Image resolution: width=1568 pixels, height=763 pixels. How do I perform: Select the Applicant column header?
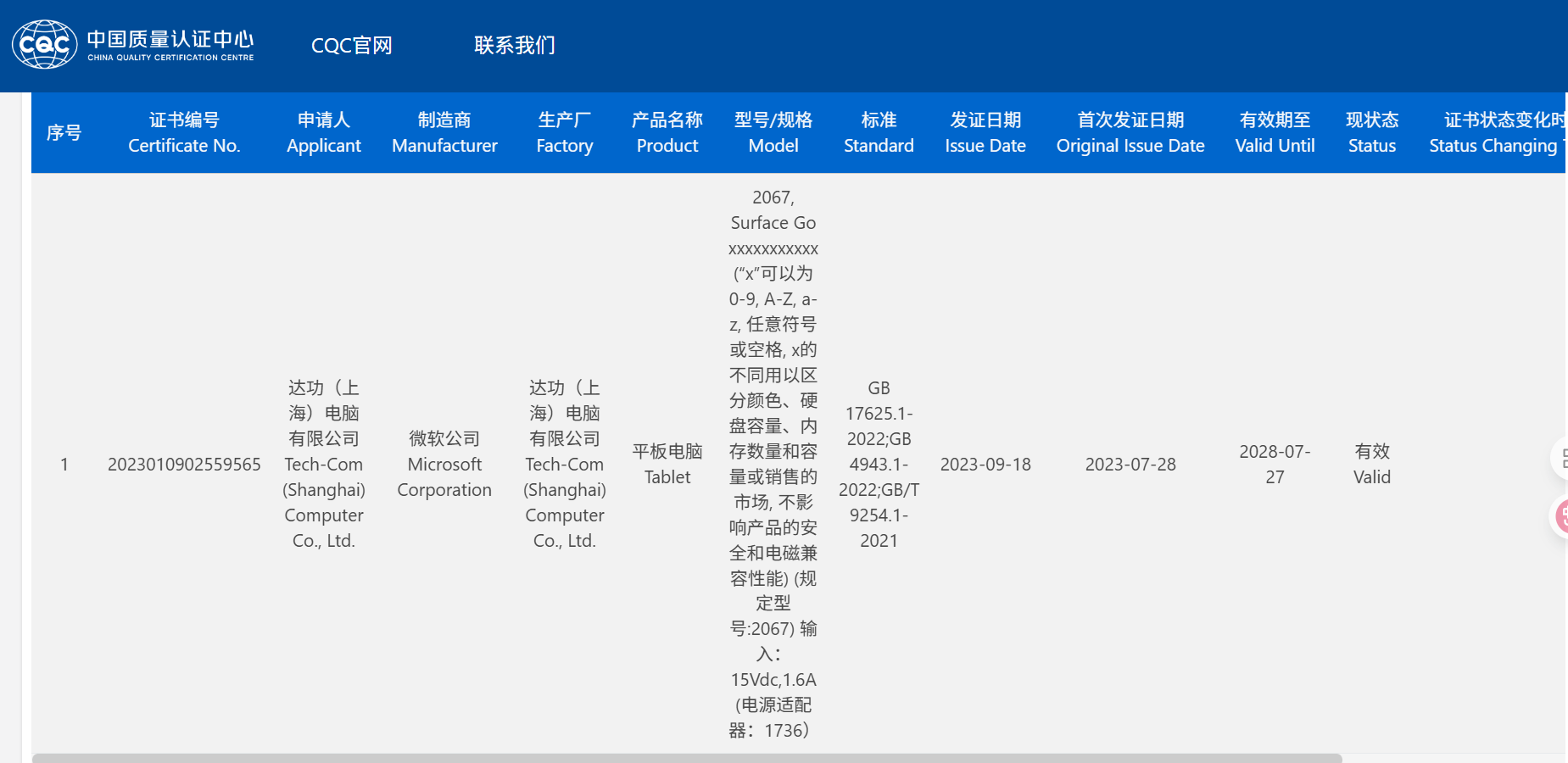click(x=323, y=133)
